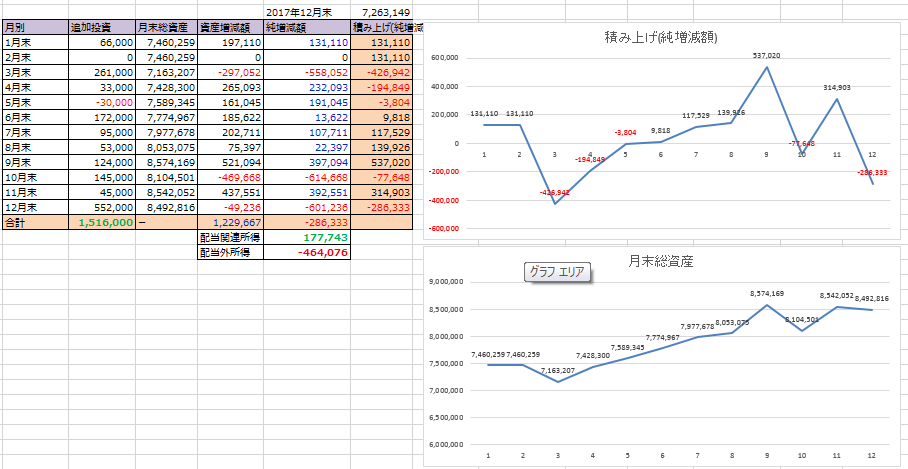Screen dimensions: 908x469
Task: Select the 3月末 row label
Action: [35, 72]
